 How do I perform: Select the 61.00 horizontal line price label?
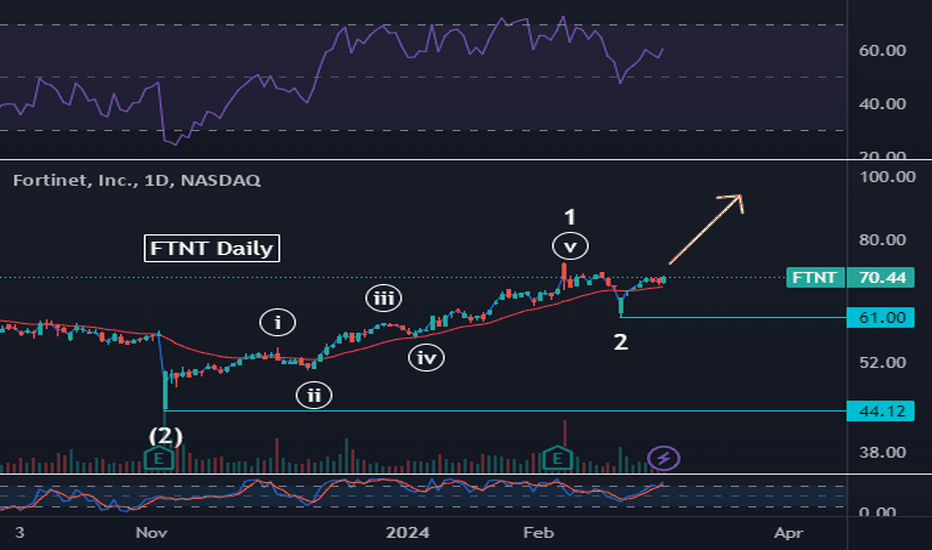881,318
